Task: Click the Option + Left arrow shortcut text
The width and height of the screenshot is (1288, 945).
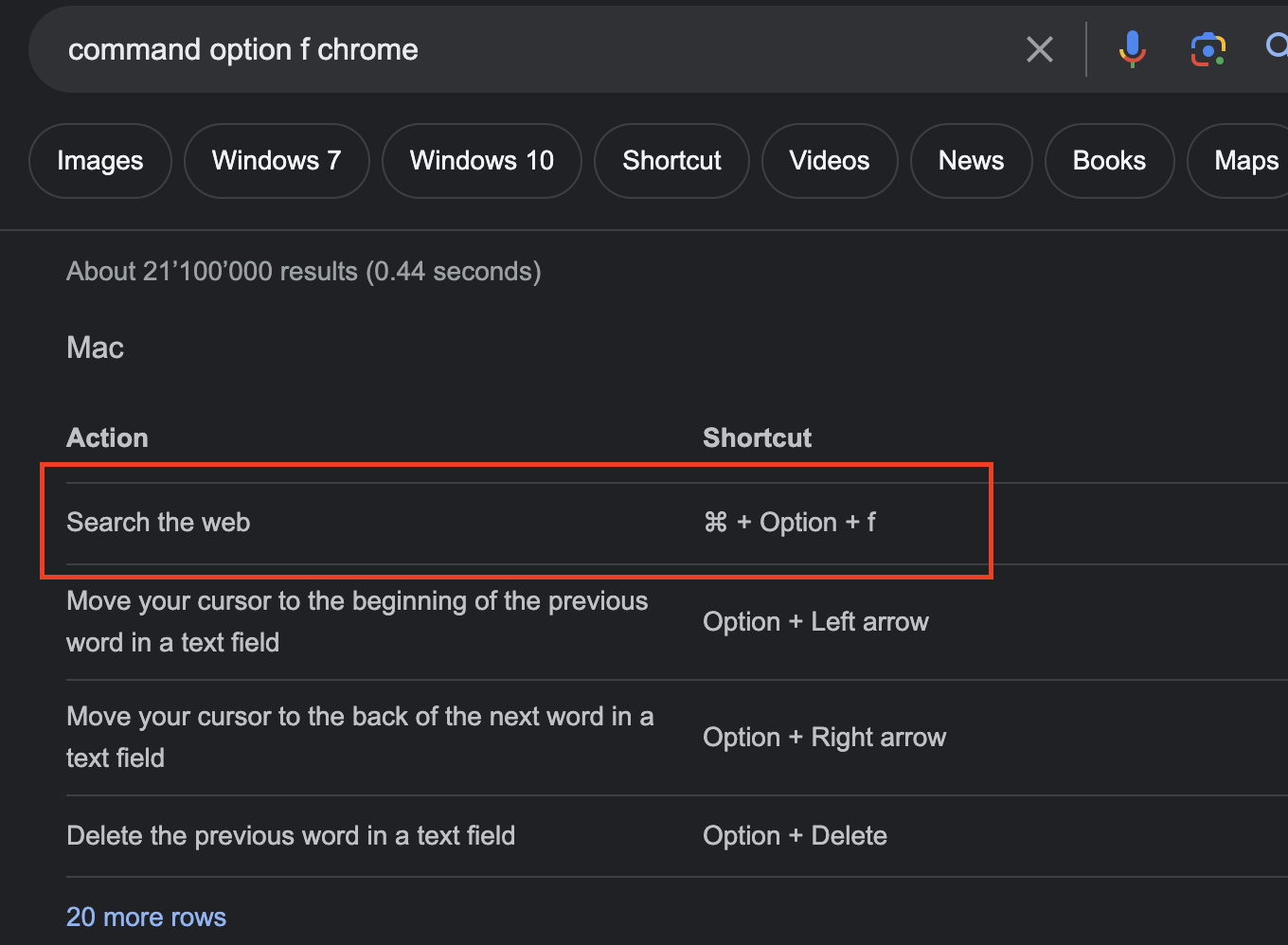Action: (815, 621)
